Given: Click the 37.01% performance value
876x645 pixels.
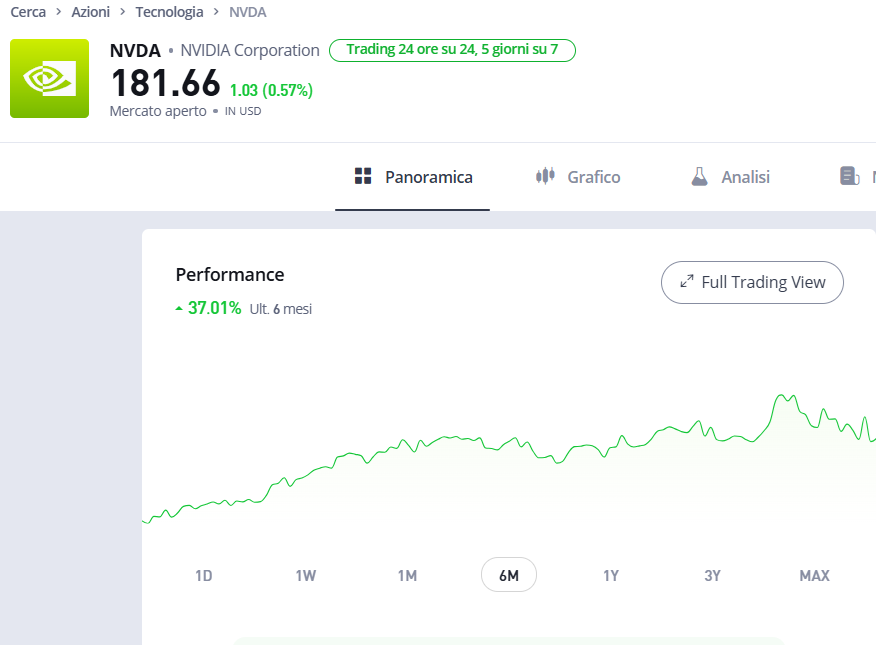Looking at the screenshot, I should point(215,308).
